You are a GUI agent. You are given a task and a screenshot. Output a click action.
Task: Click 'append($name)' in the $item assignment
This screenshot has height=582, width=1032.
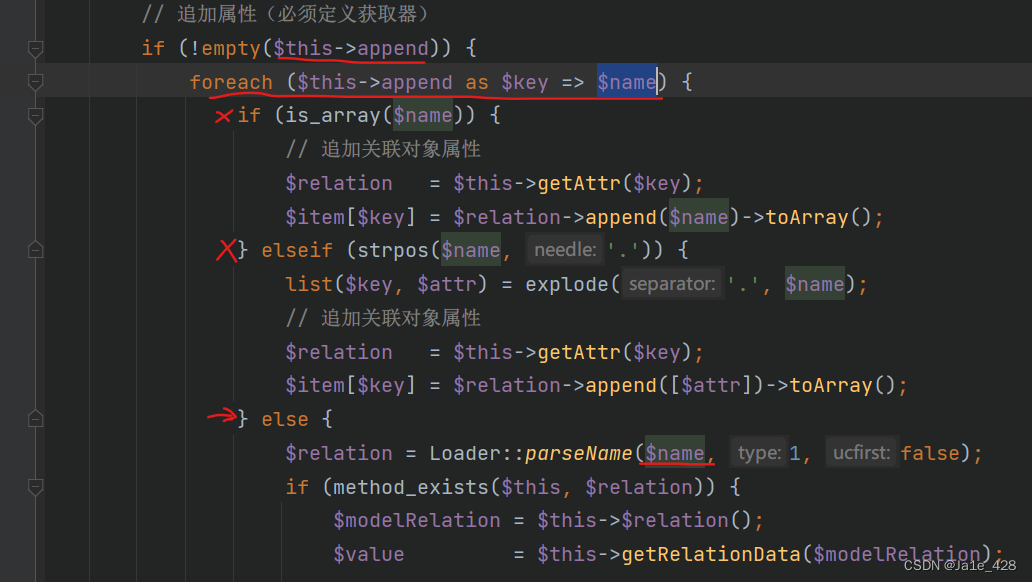pyautogui.click(x=663, y=217)
